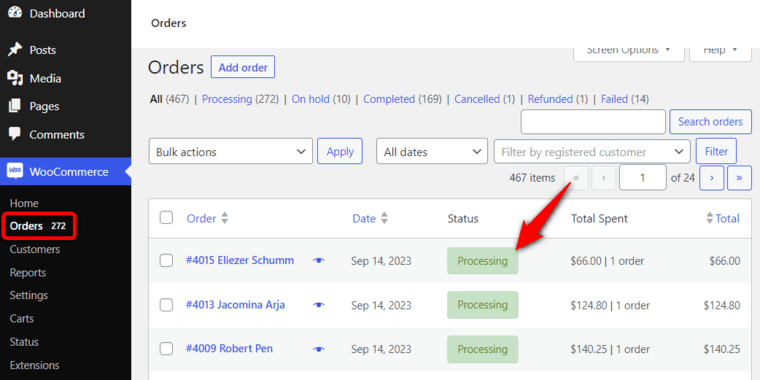The width and height of the screenshot is (760, 380).
Task: Filter orders by Failed status
Action: (615, 99)
